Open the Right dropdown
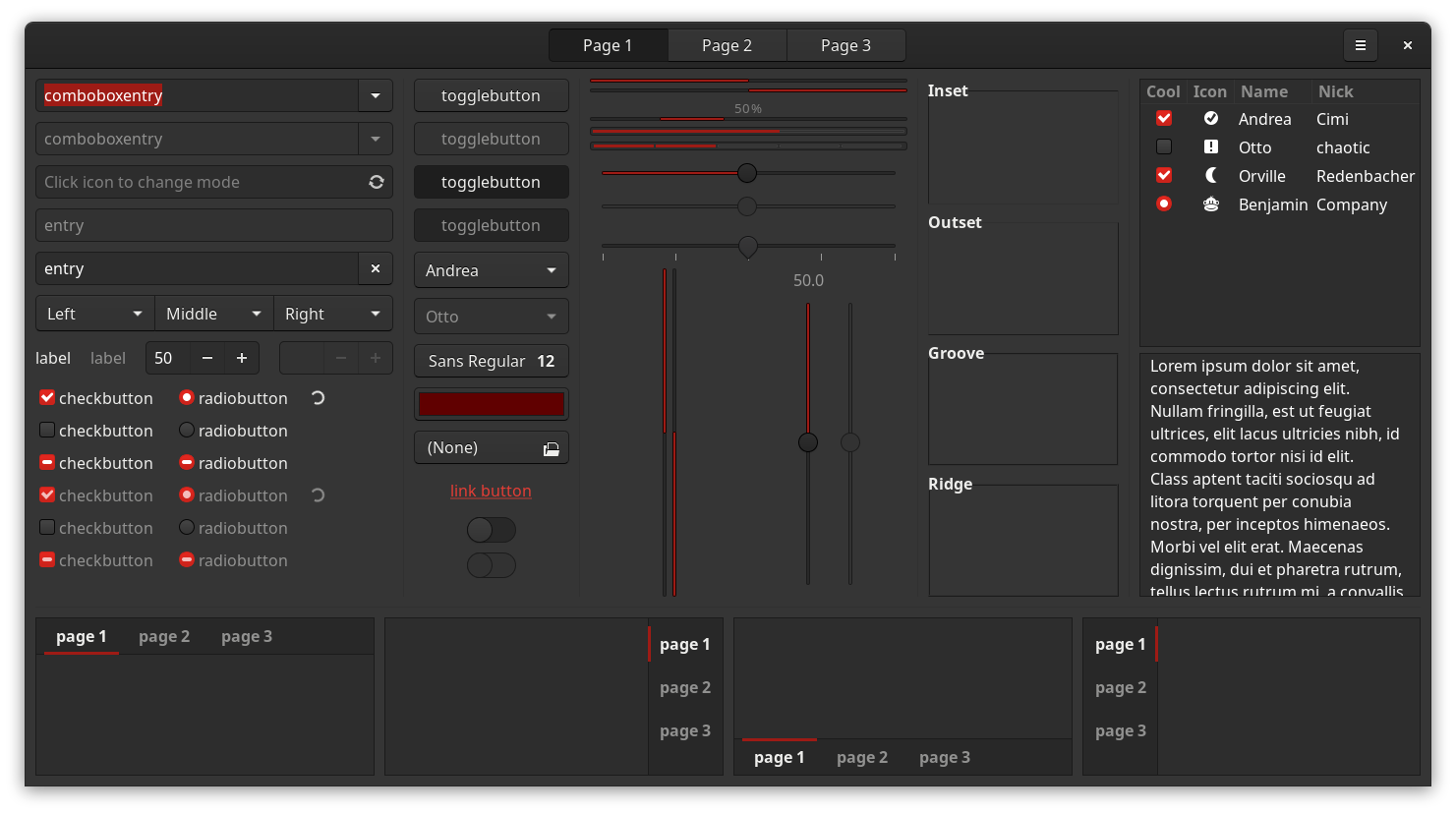This screenshot has width=1456, height=814. [333, 314]
